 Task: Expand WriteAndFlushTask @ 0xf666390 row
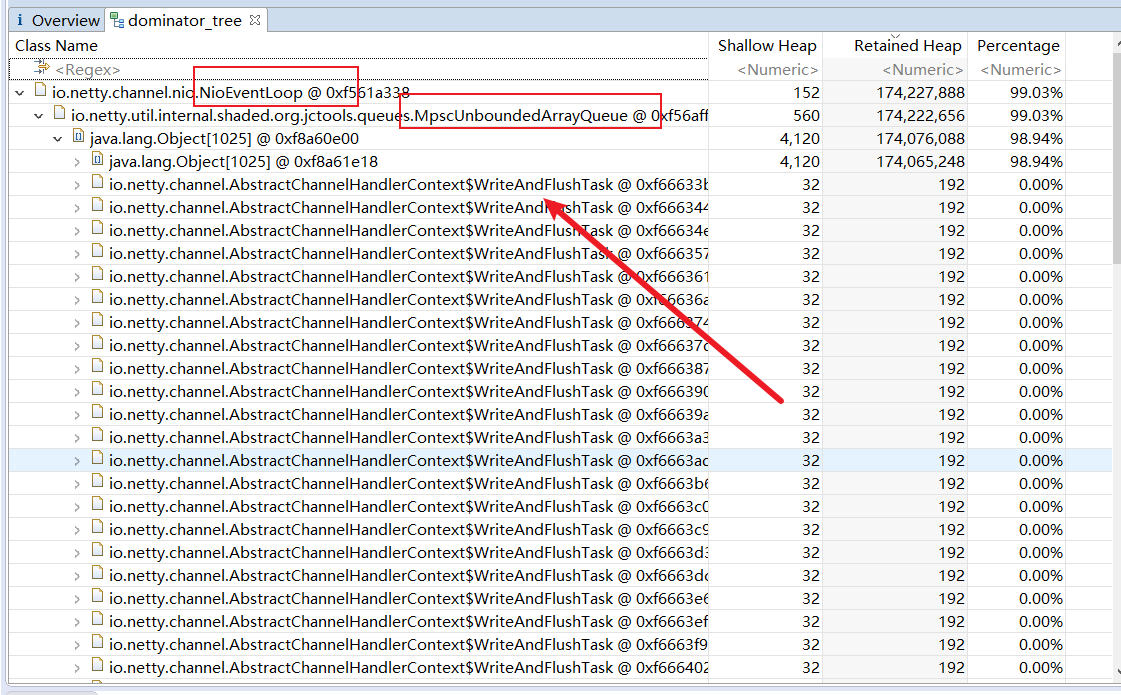point(77,392)
